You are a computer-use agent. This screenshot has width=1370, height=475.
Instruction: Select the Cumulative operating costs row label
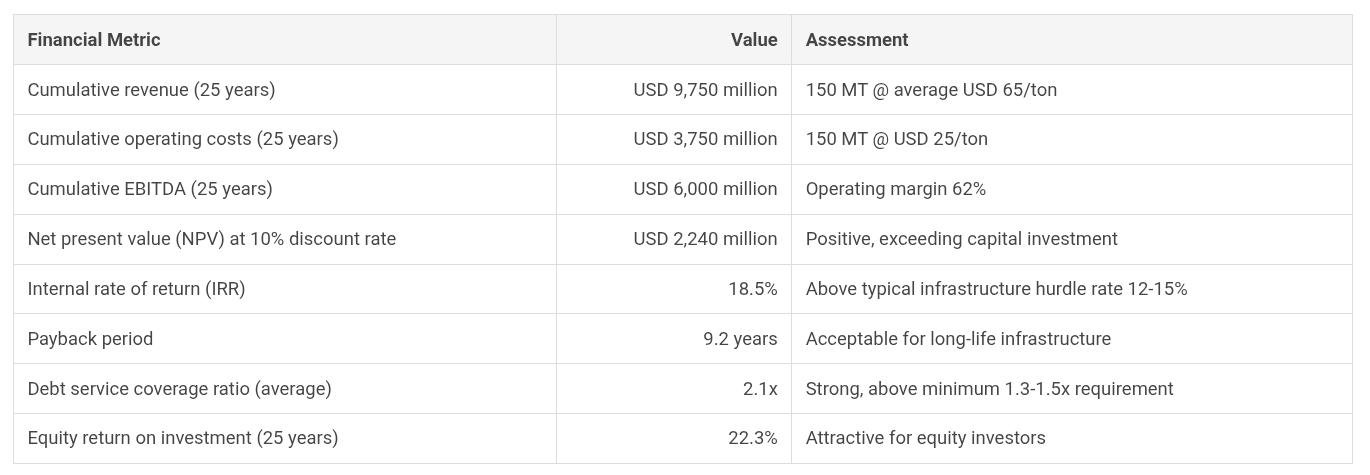click(x=183, y=139)
